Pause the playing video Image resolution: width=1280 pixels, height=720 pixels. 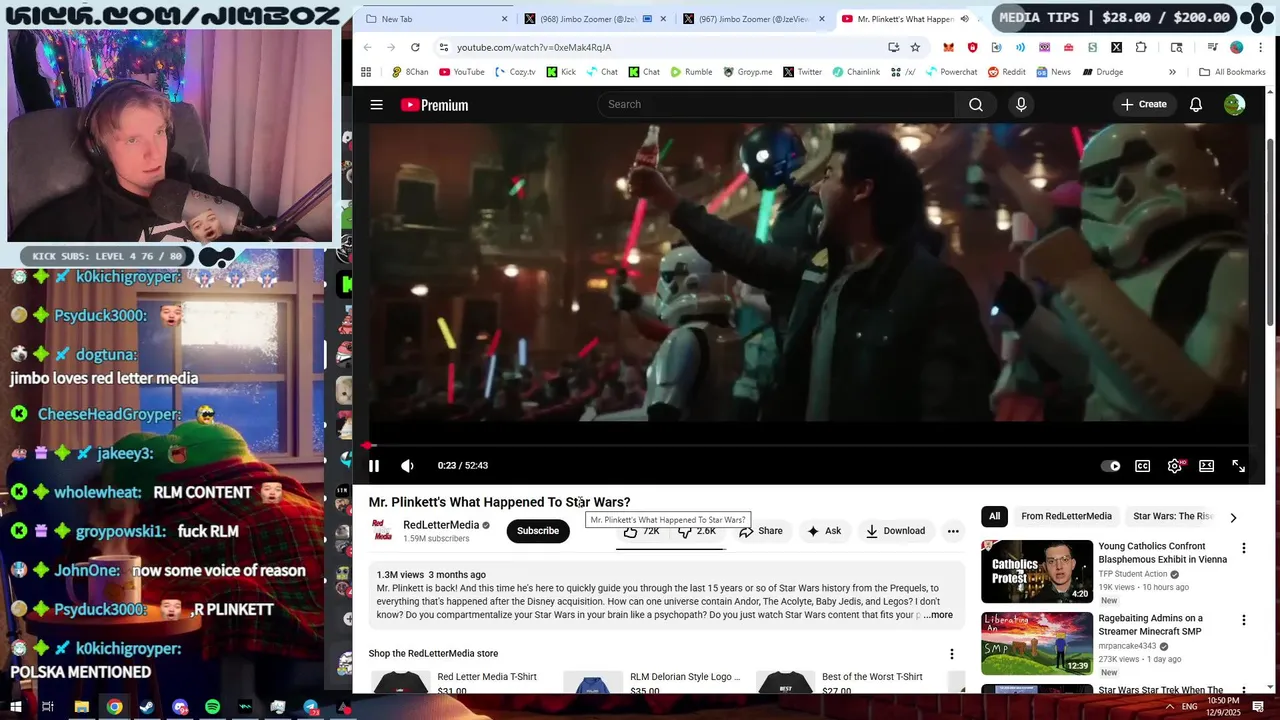click(374, 466)
